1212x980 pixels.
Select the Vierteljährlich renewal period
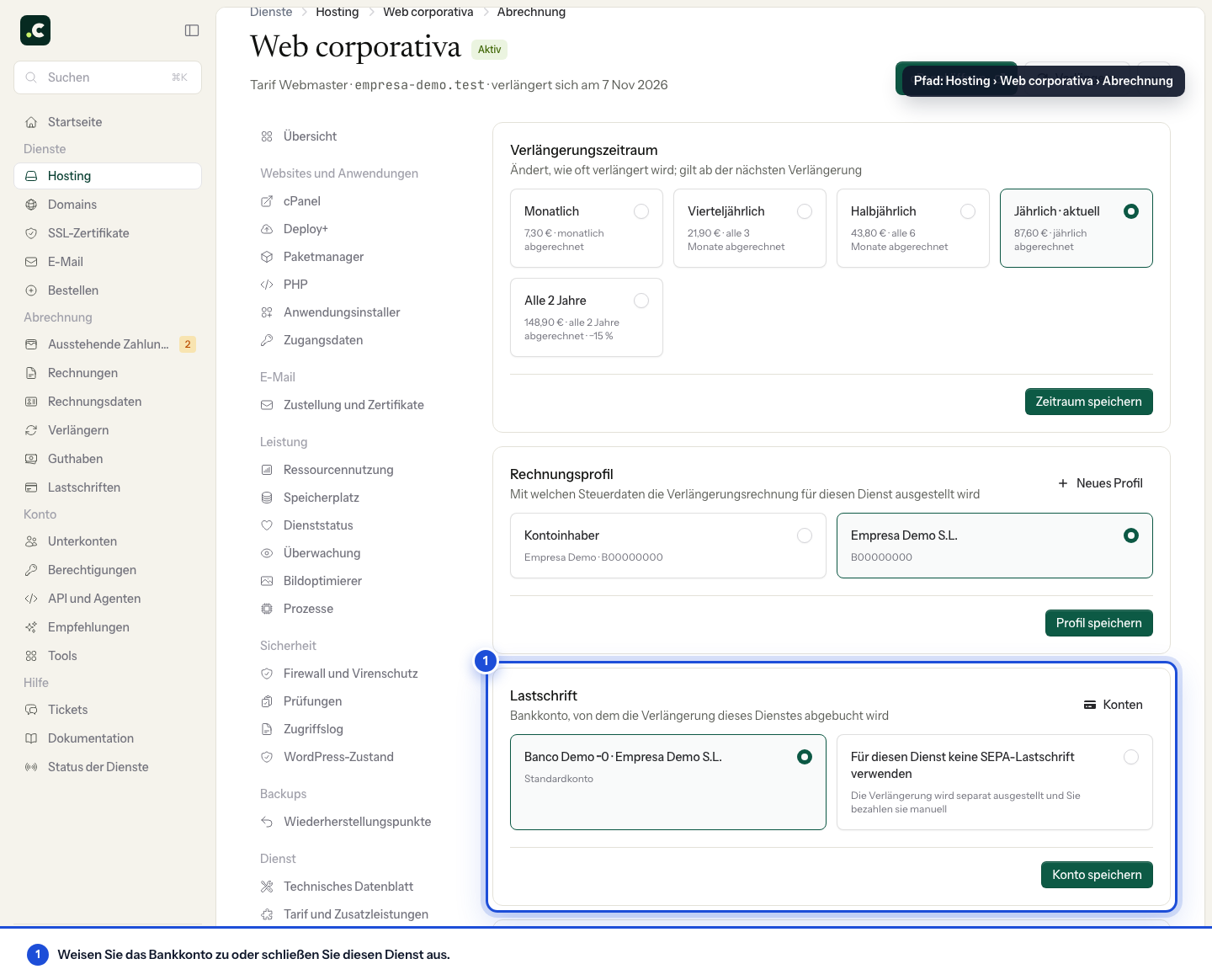coord(750,228)
